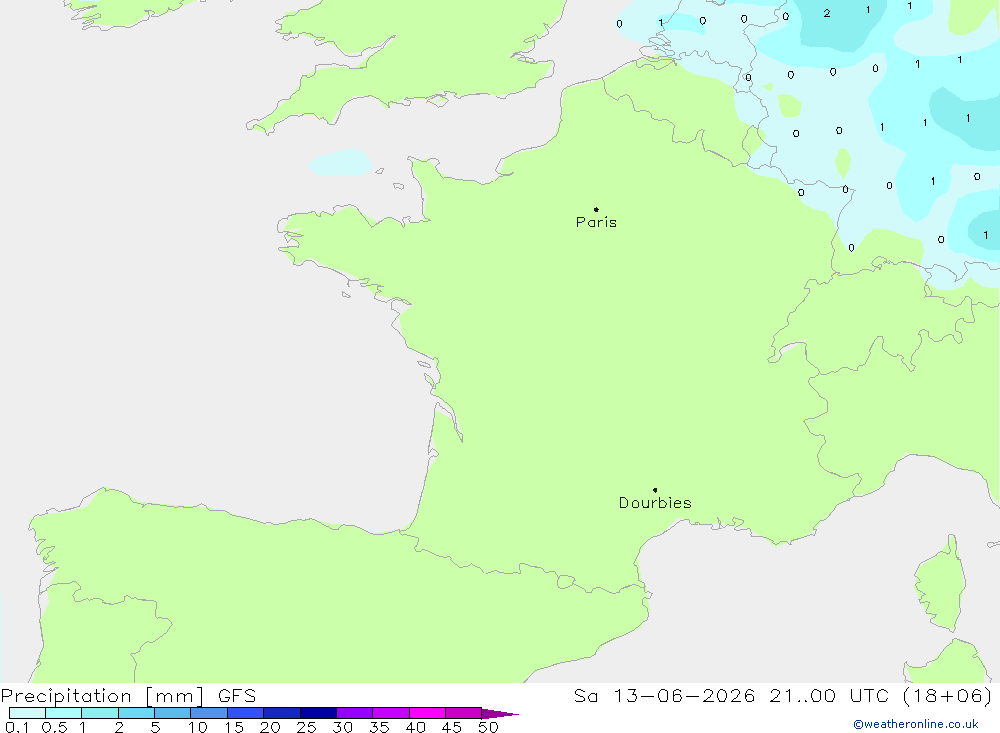
Task: Click the '(18+06)' forecast run text
Action: coord(947,696)
